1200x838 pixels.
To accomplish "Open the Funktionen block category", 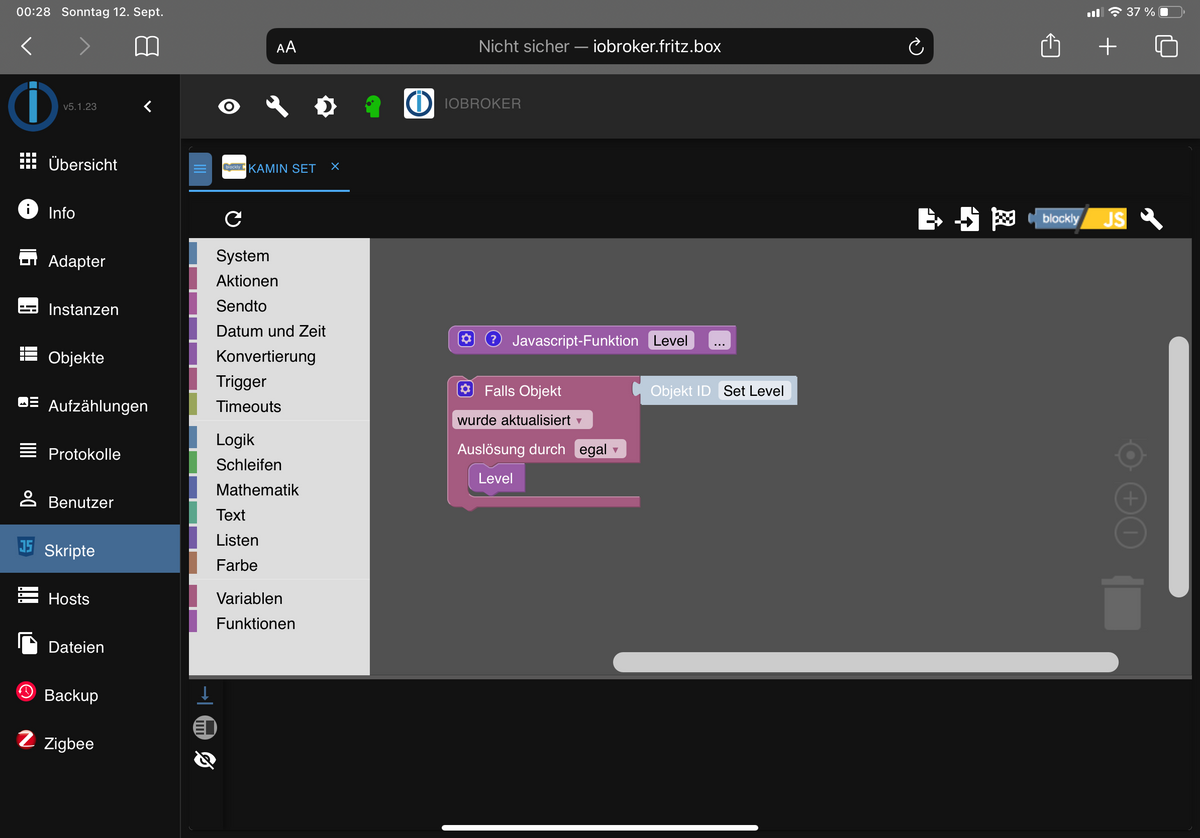I will pyautogui.click(x=279, y=623).
